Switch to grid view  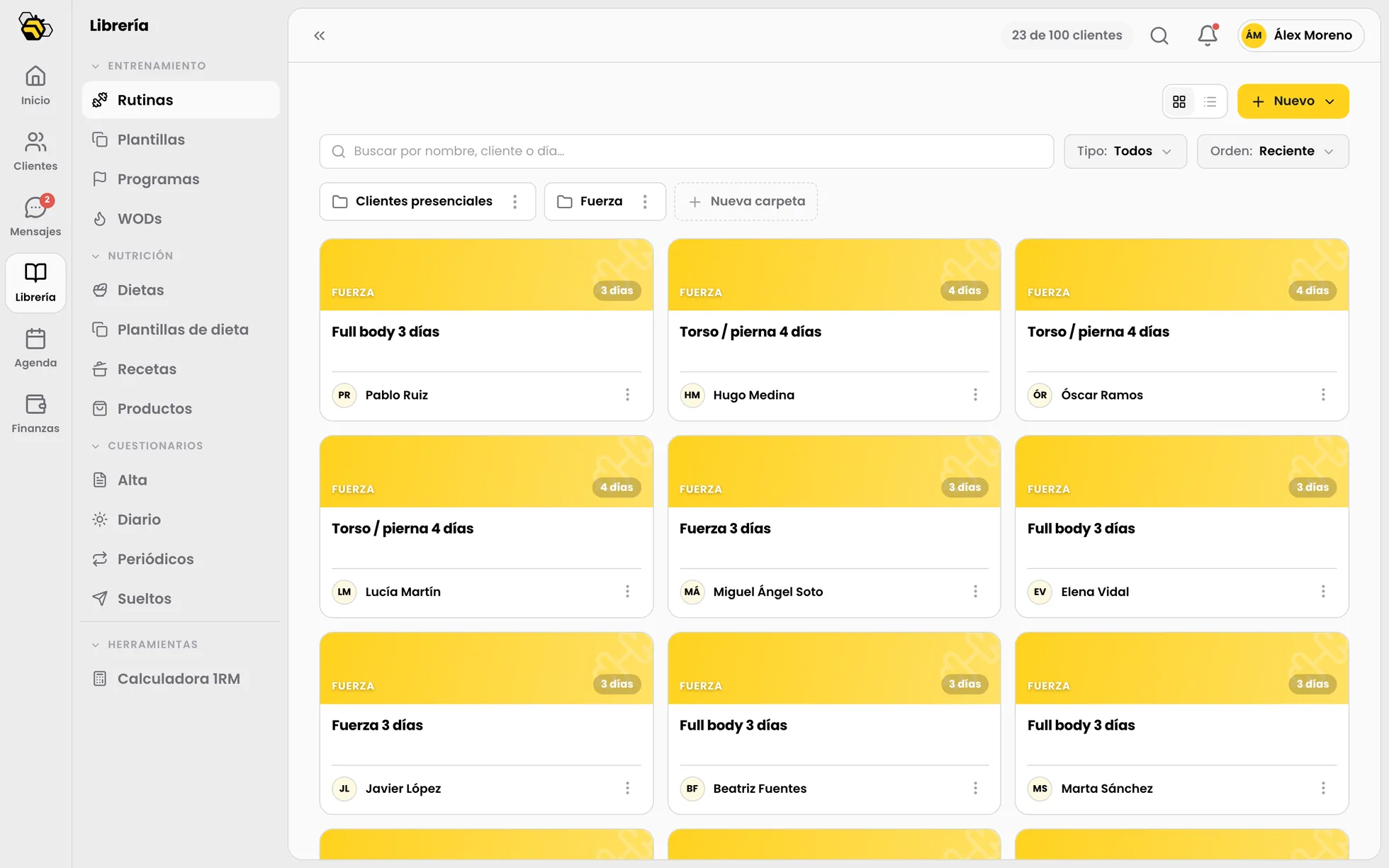click(x=1179, y=102)
